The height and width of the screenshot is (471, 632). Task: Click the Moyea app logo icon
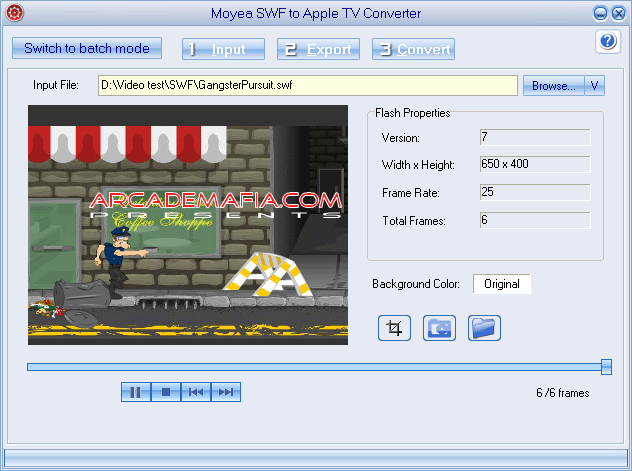13,13
